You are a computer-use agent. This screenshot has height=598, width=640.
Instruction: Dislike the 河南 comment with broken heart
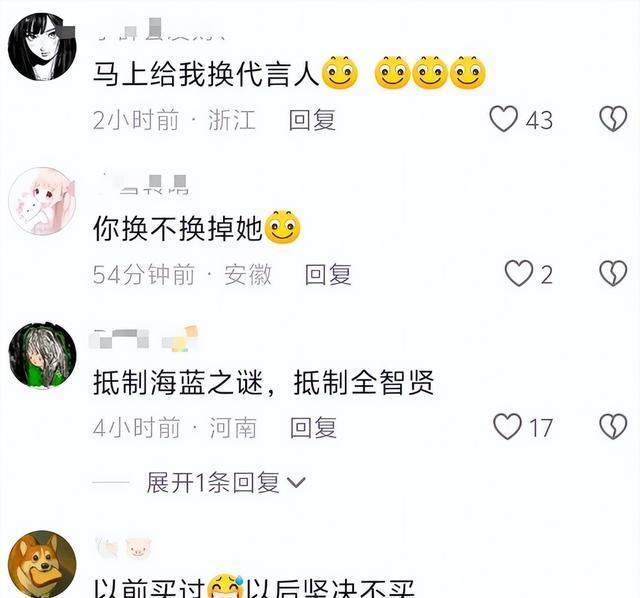[x=613, y=427]
